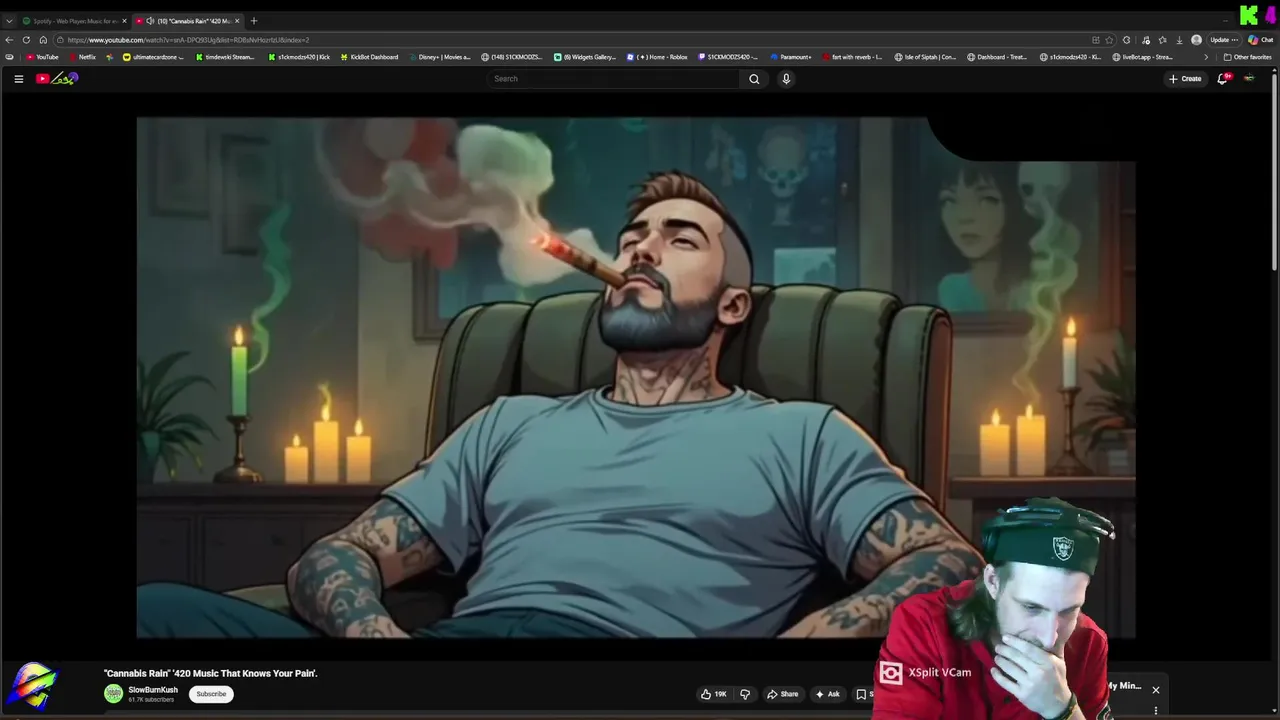
Task: Open a new browser tab
Action: pos(254,21)
